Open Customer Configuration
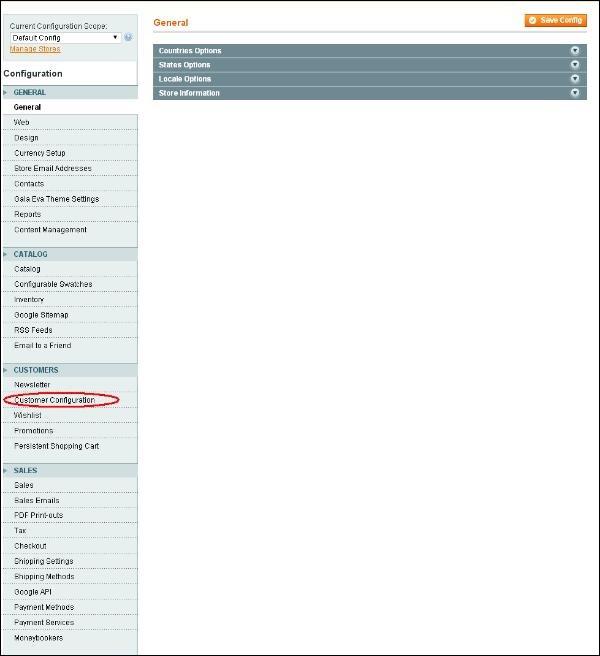 pyautogui.click(x=54, y=400)
